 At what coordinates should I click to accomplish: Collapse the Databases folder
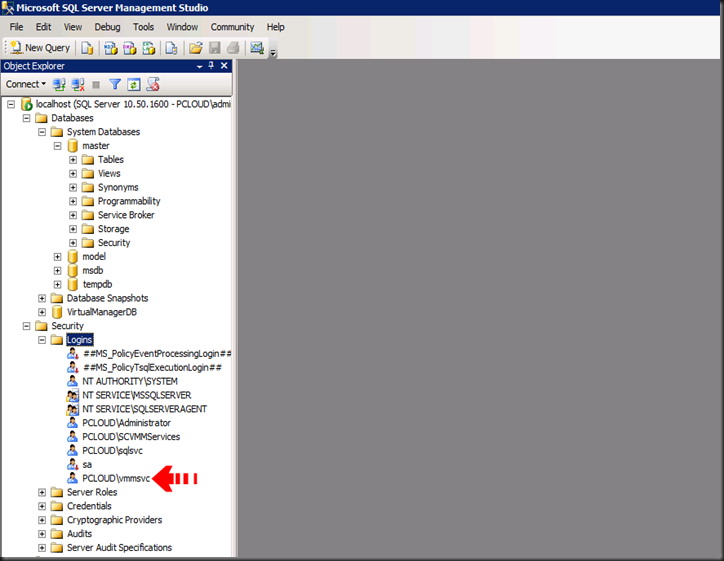coord(27,118)
